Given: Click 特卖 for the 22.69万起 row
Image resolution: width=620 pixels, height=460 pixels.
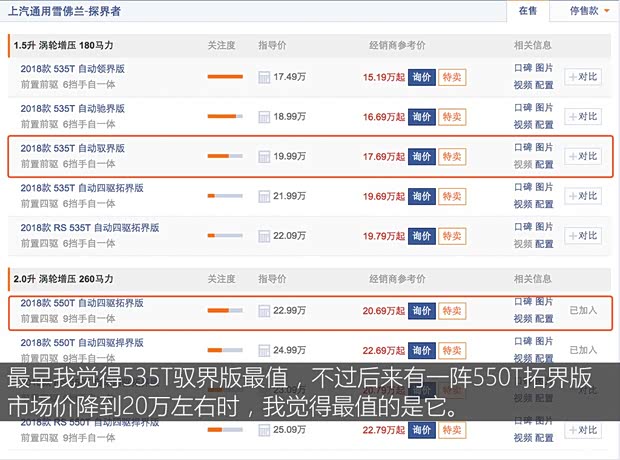Looking at the screenshot, I should [x=452, y=350].
